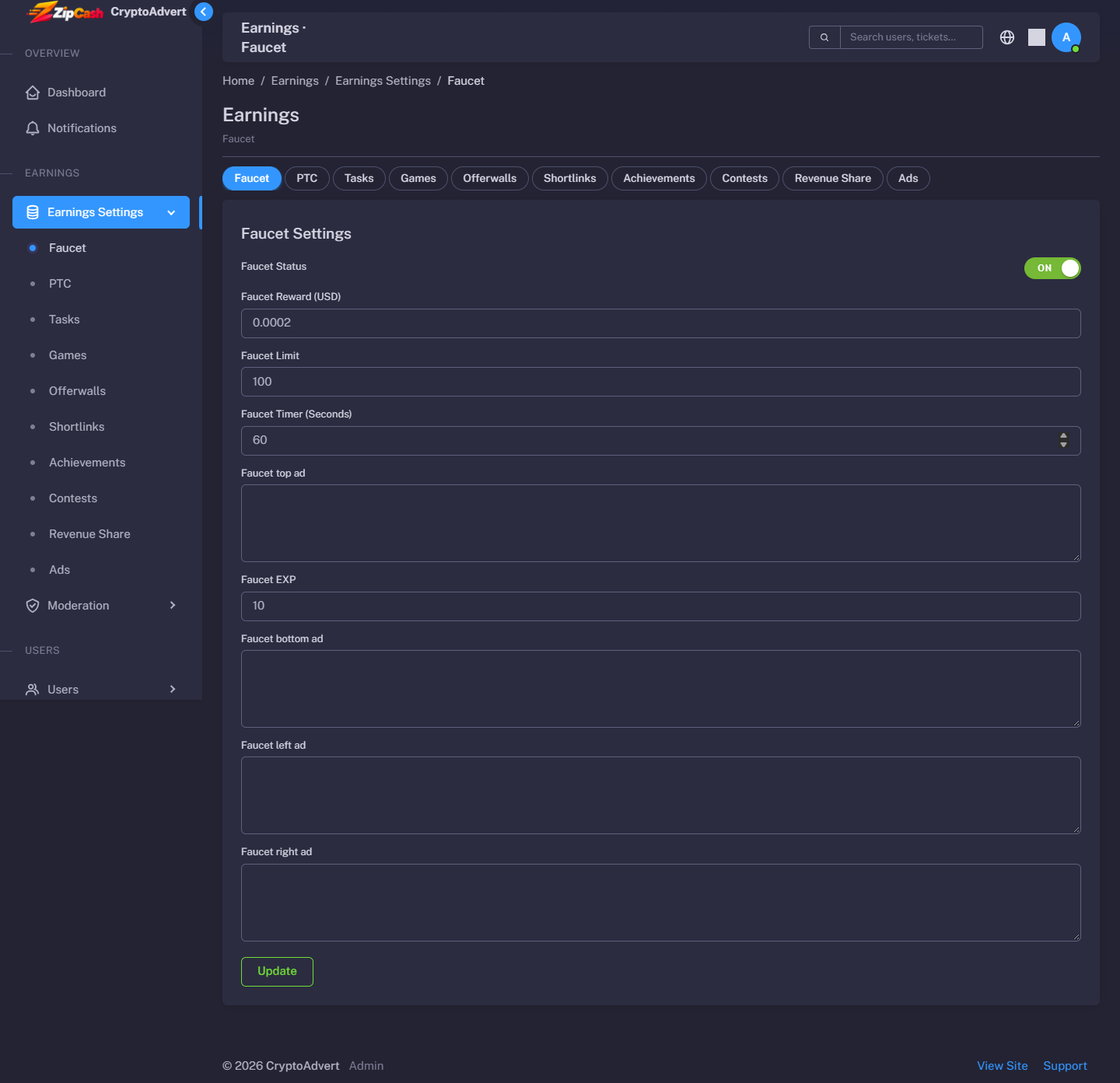Switch to the Offerwalls tab
This screenshot has height=1083, width=1120.
(x=490, y=179)
